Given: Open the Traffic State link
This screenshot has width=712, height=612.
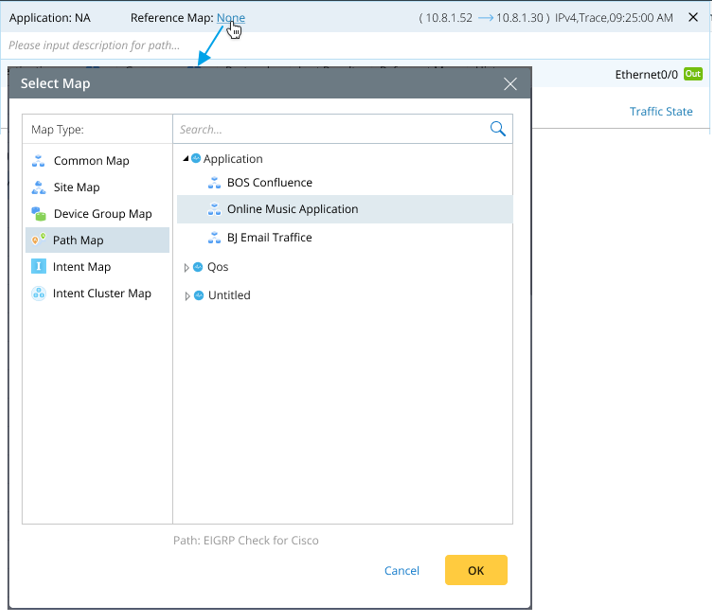Looking at the screenshot, I should [x=660, y=112].
